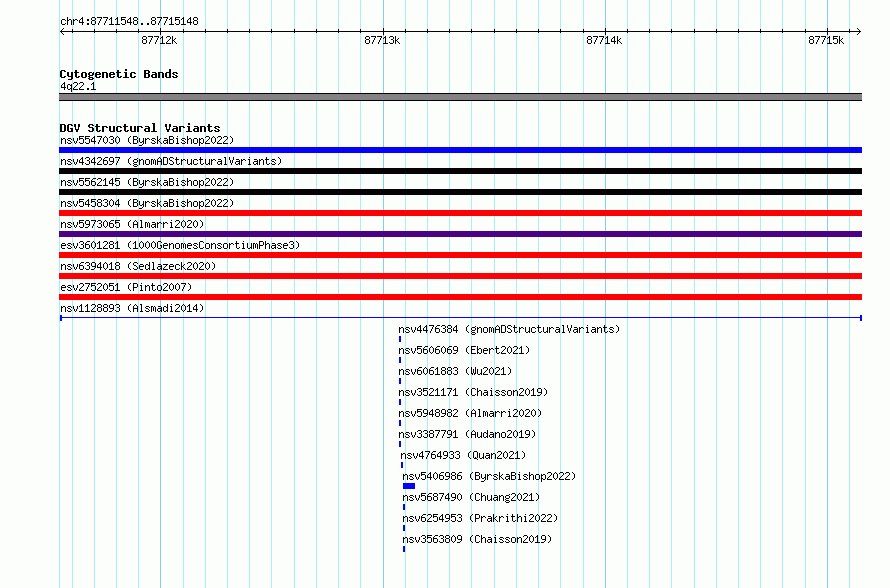Click nsv1128893 (Alsmadi2014) label

(x=132, y=308)
